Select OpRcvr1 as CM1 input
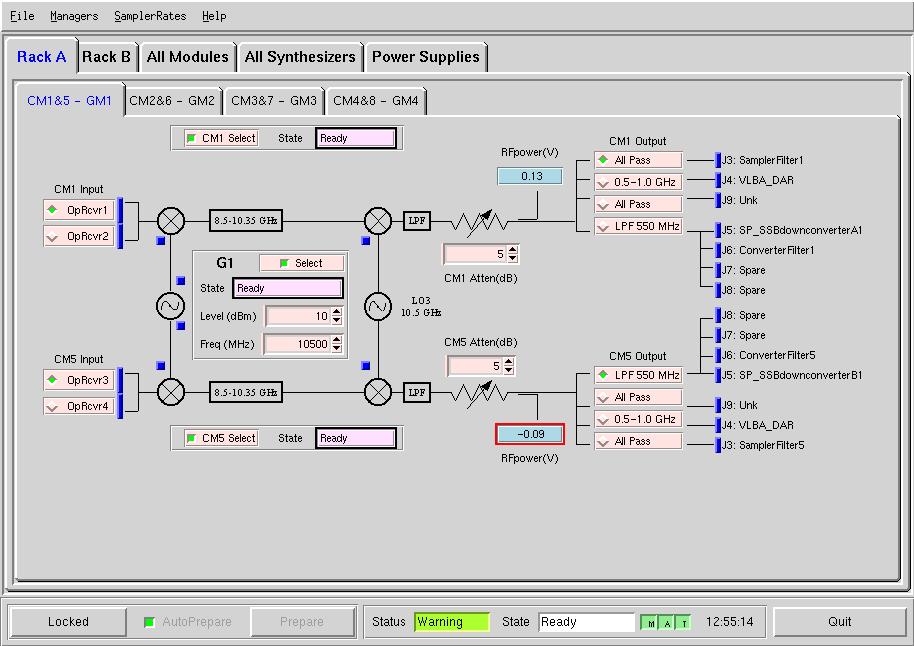Image resolution: width=914 pixels, height=646 pixels. 79,210
